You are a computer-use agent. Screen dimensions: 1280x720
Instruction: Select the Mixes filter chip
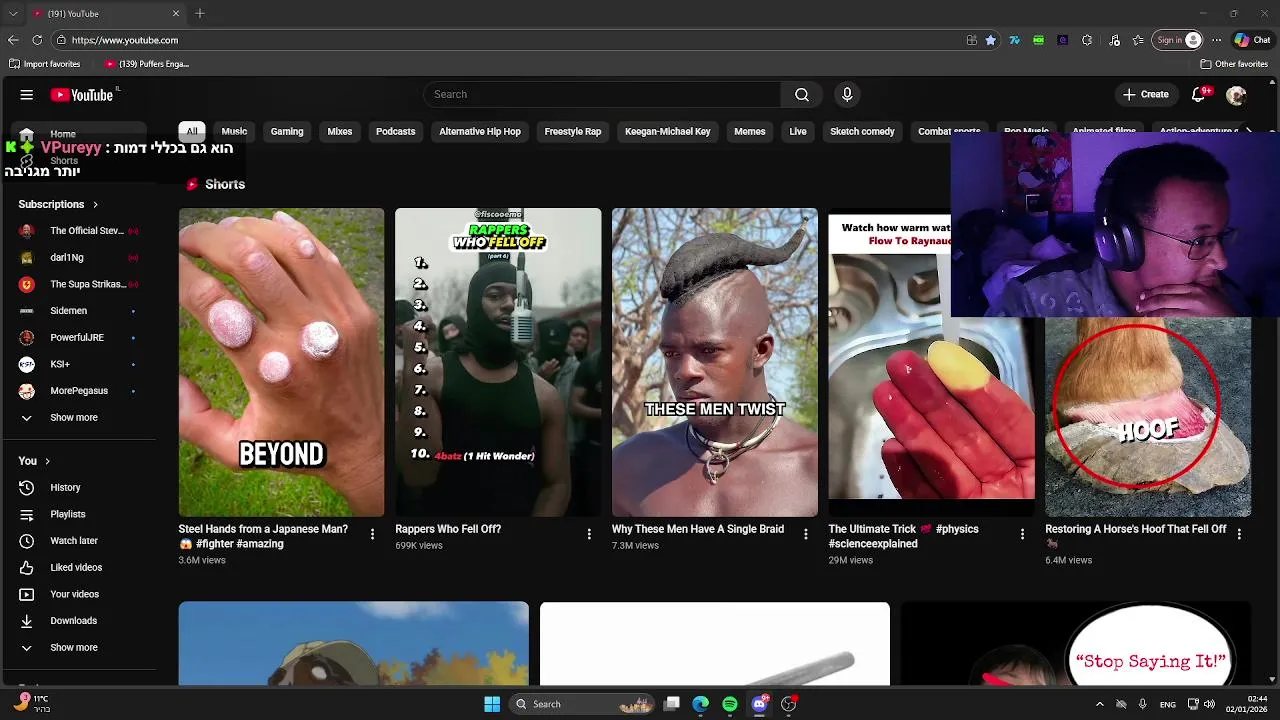coord(340,132)
